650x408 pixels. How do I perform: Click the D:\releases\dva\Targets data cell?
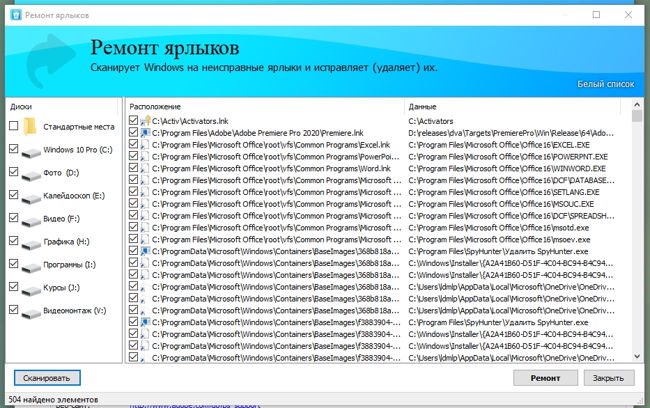511,133
